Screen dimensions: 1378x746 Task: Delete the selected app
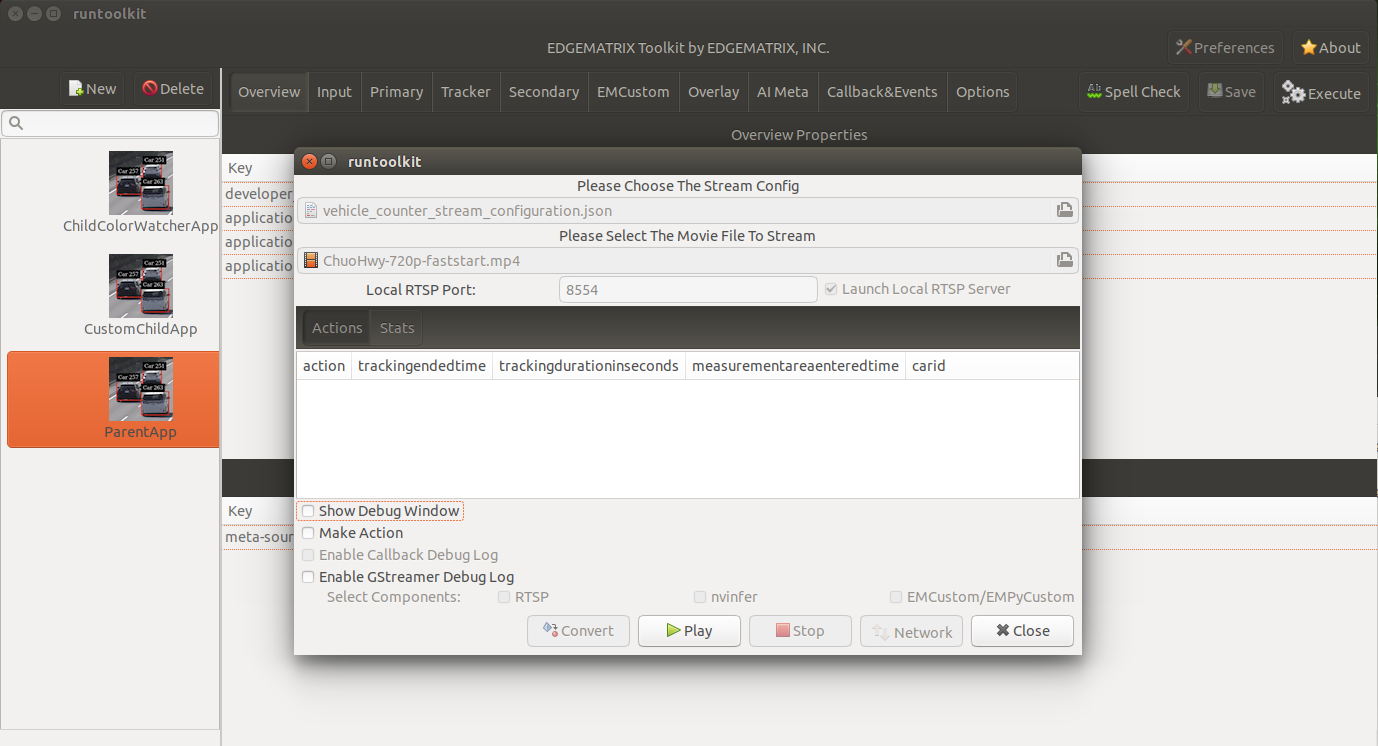click(173, 88)
